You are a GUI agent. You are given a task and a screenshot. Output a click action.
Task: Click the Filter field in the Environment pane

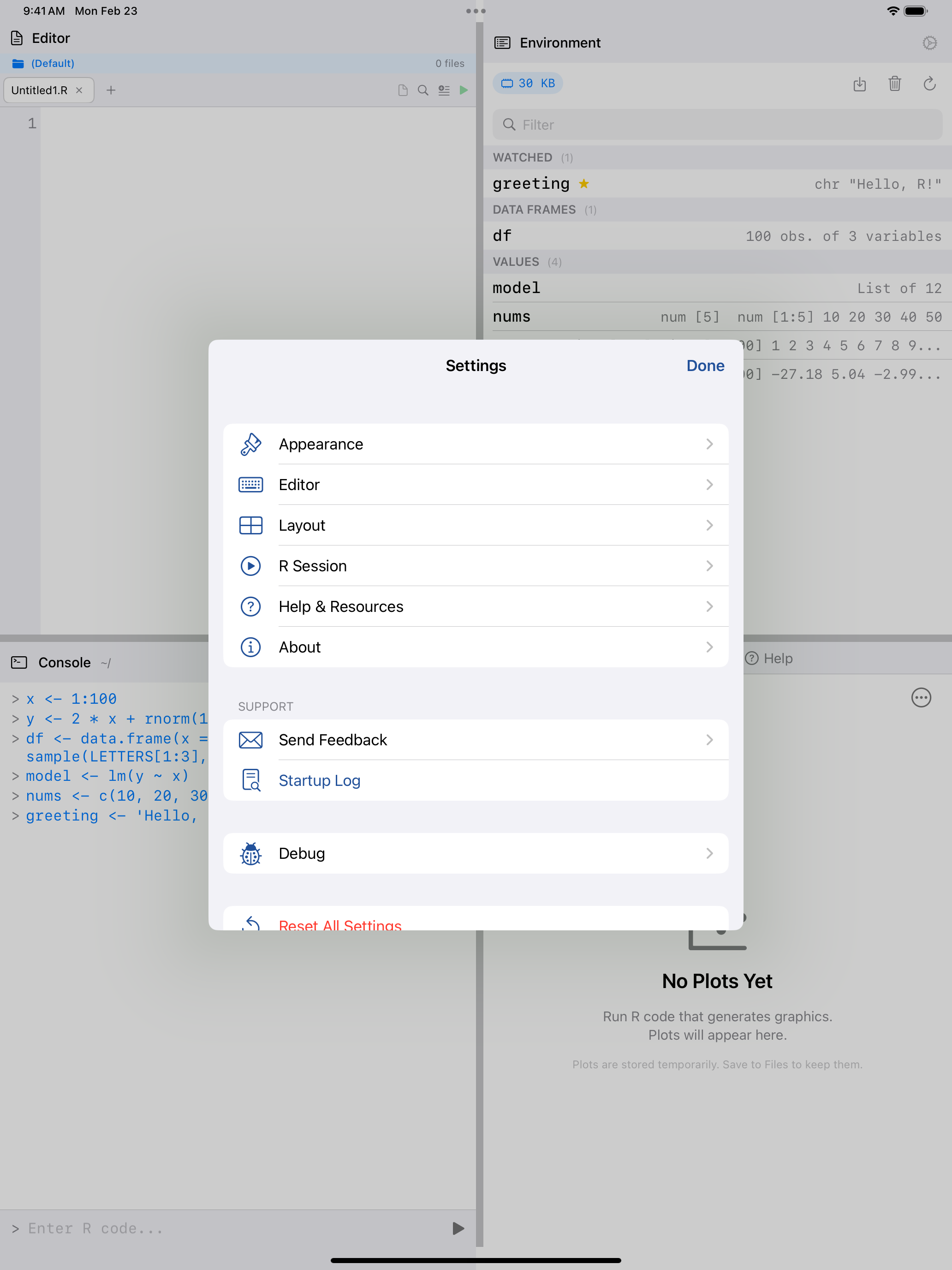(717, 124)
